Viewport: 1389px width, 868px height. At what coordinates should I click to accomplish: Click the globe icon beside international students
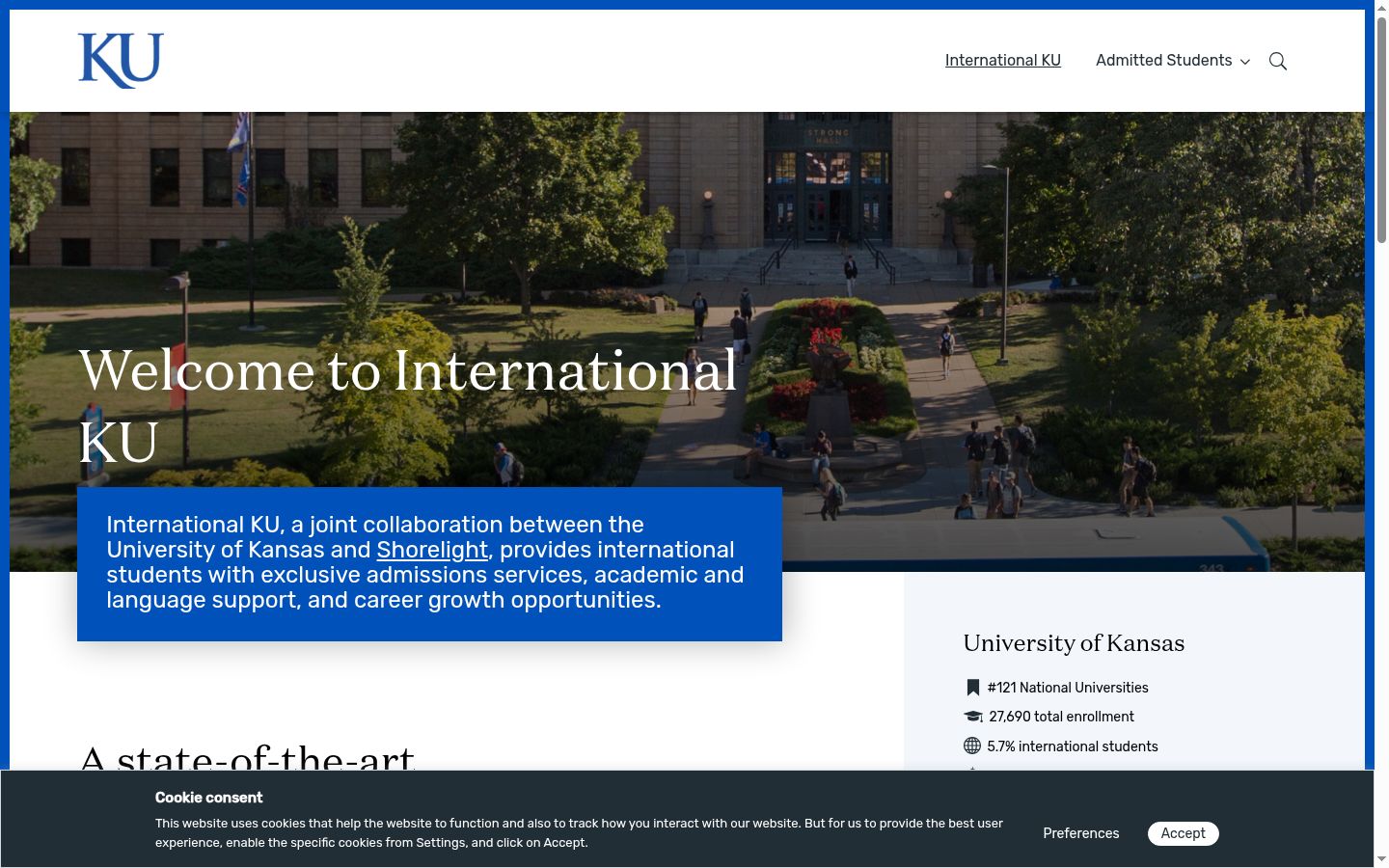coord(972,746)
